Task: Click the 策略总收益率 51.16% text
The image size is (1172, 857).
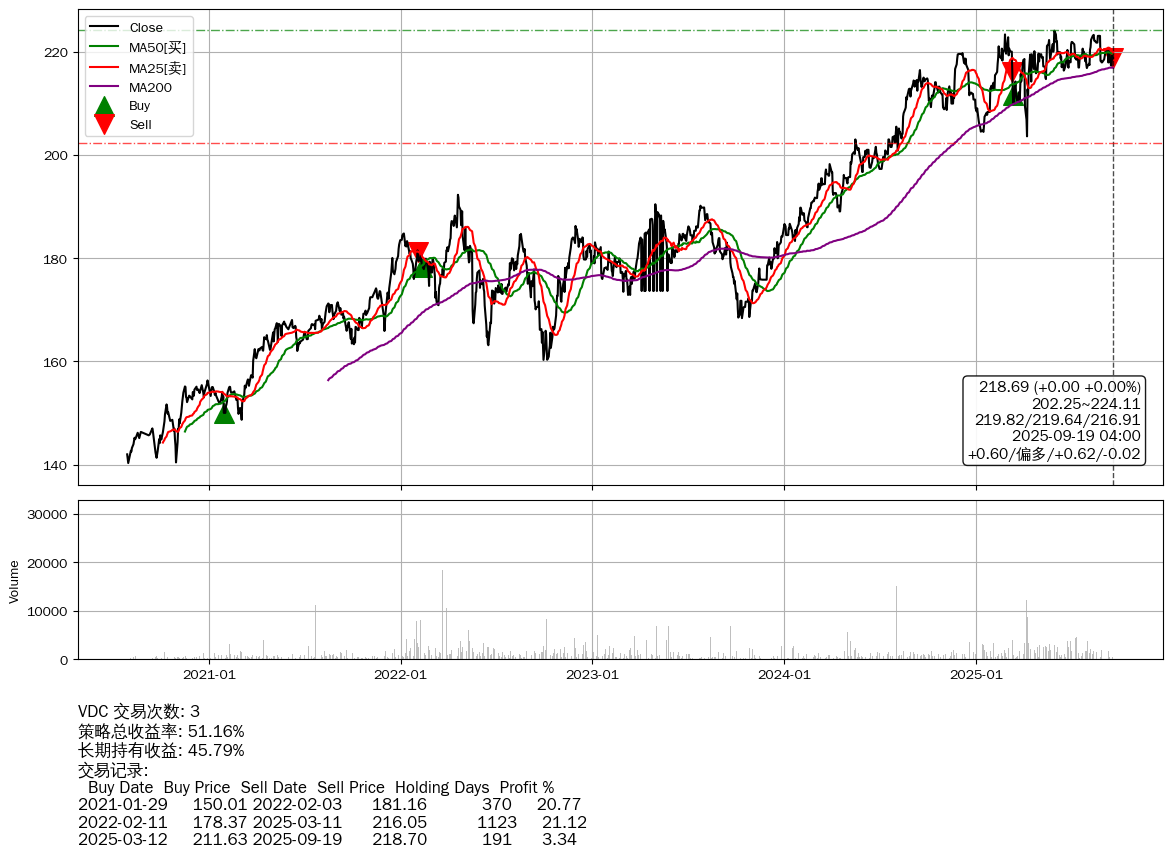Action: (161, 731)
